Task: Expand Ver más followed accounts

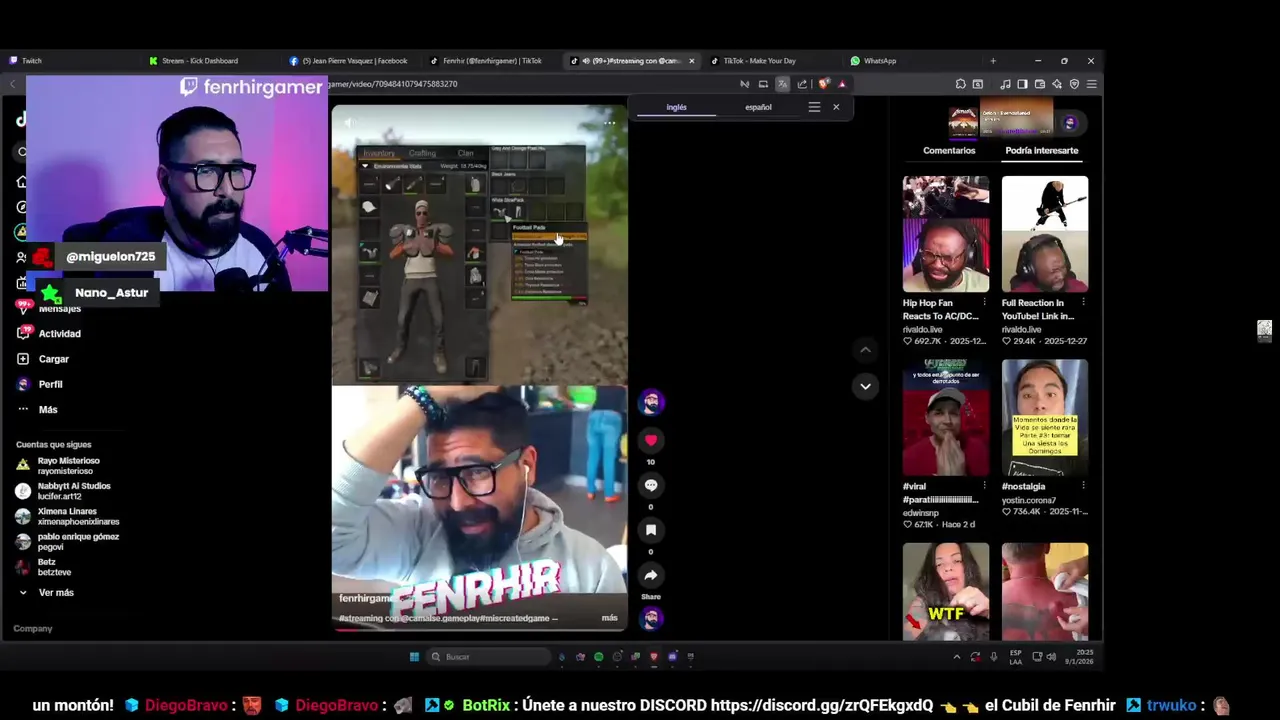Action: 56,593
